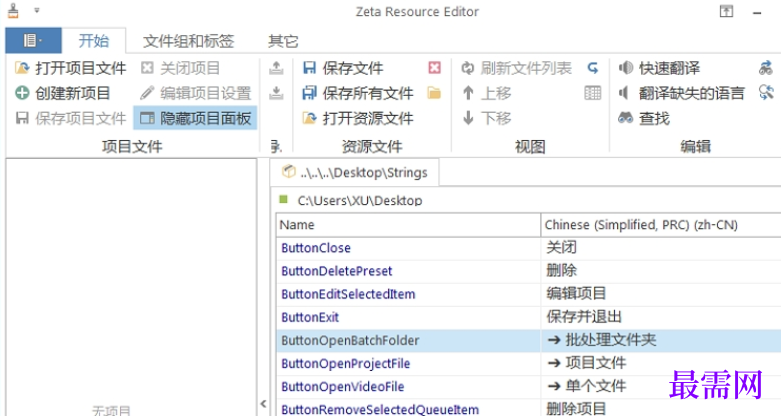
Task: Select the ButtonOpenVideoFile row name
Action: click(343, 387)
